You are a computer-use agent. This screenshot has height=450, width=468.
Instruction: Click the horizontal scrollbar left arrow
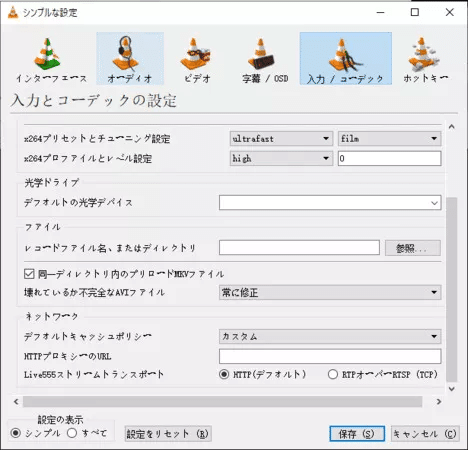[x=16, y=402]
